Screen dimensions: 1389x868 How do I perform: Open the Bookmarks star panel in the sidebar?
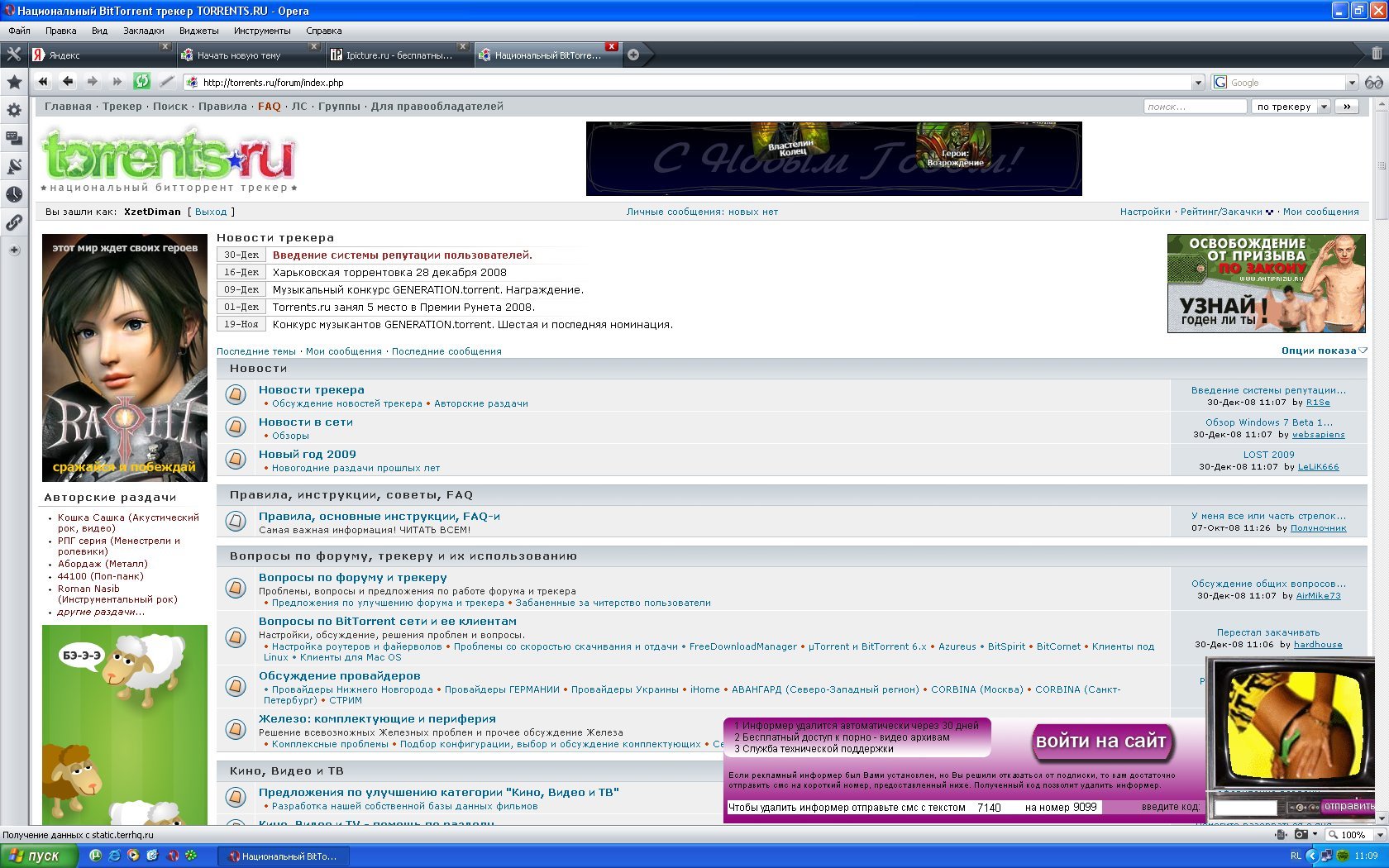click(14, 82)
